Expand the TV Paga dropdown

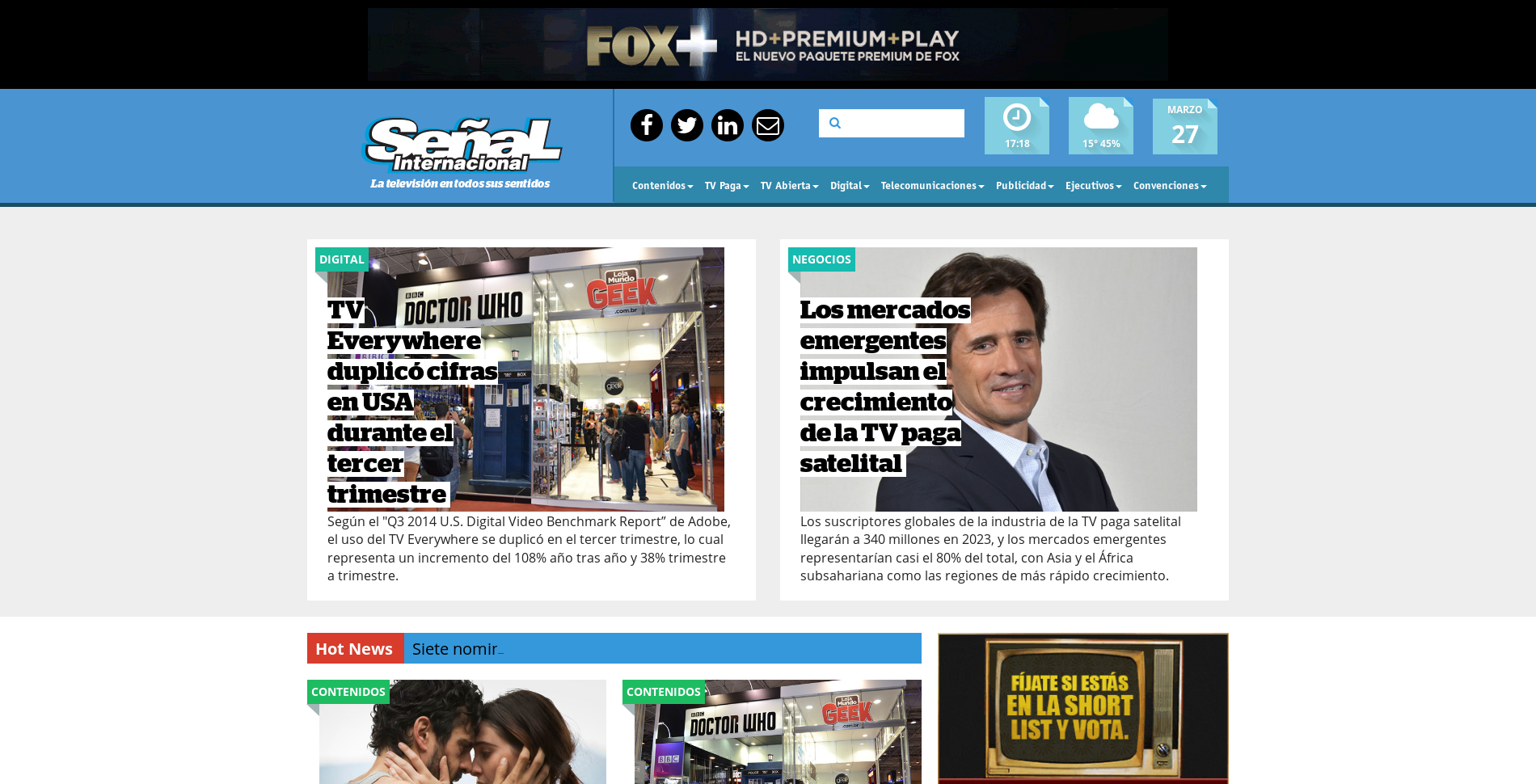pos(726,186)
